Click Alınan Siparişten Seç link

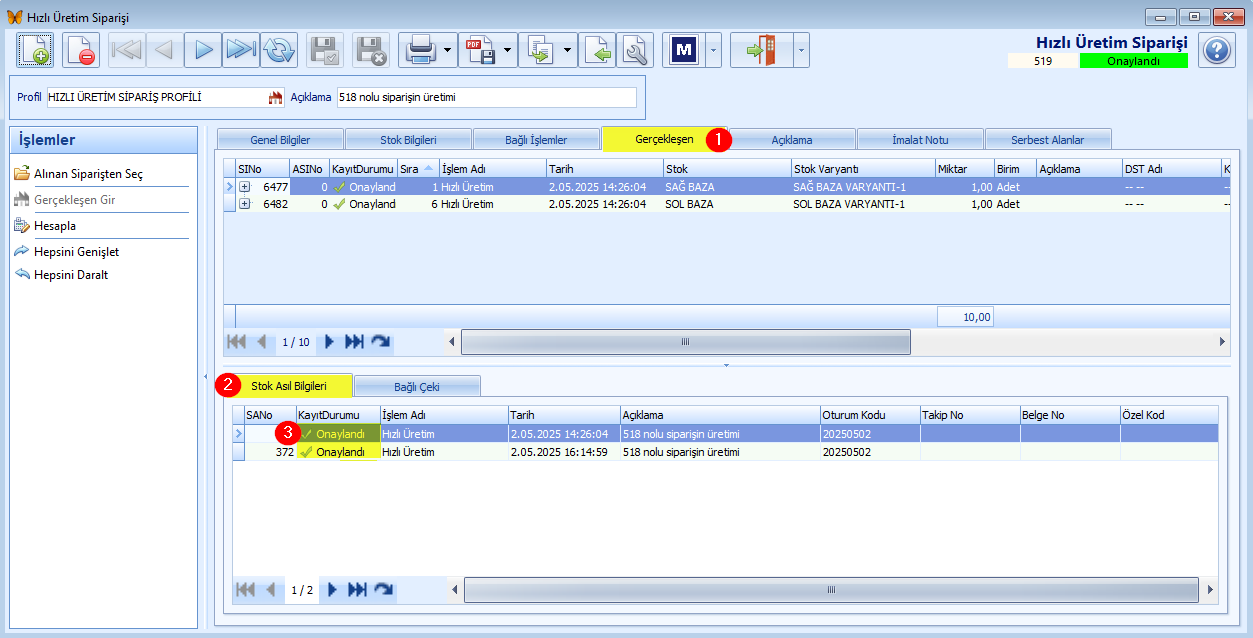pyautogui.click(x=88, y=174)
